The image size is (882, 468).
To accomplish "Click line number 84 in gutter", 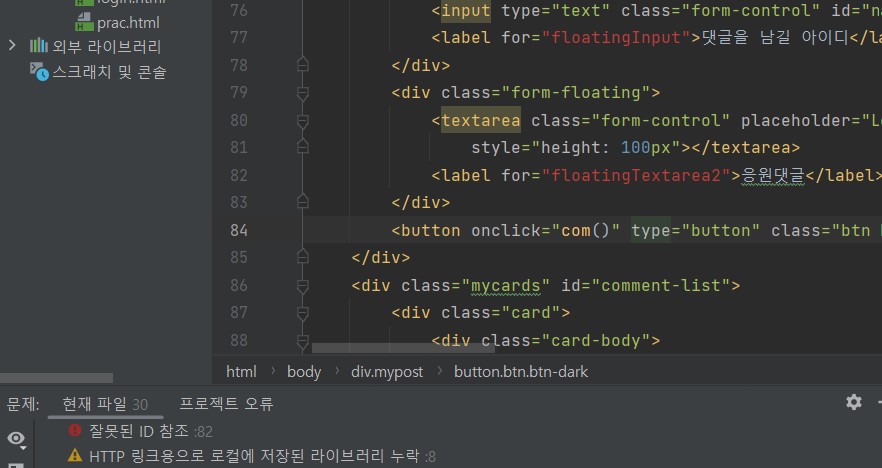I will (238, 230).
